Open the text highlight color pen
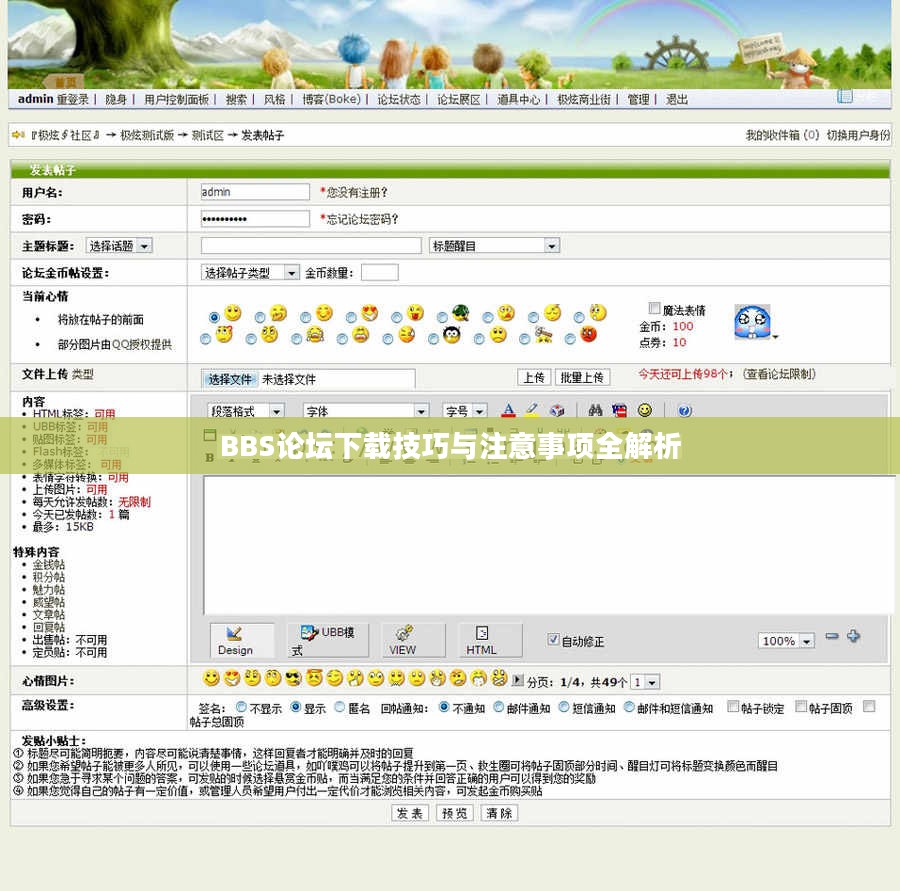The image size is (900, 891). click(x=532, y=410)
